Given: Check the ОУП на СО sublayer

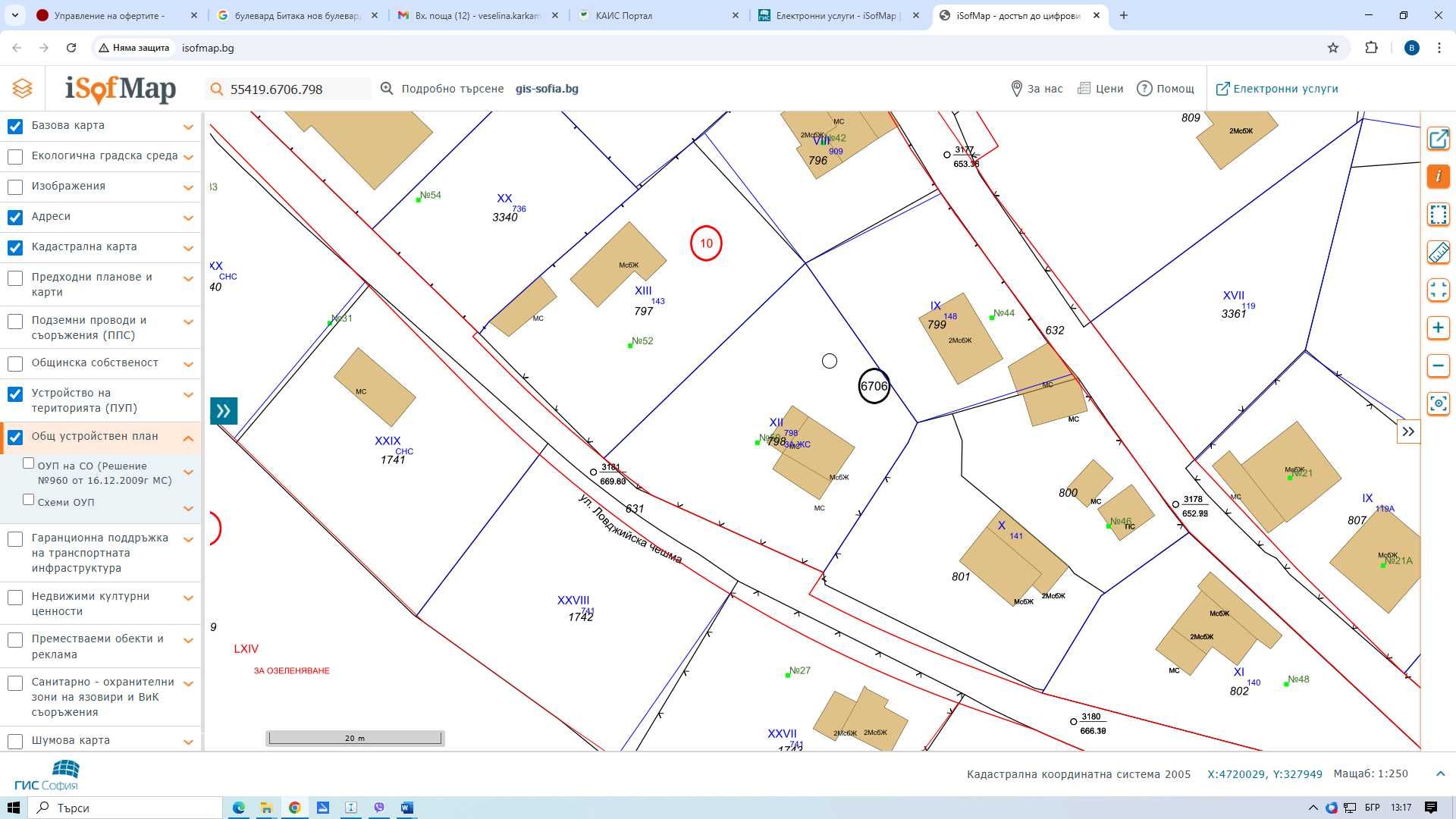Looking at the screenshot, I should pyautogui.click(x=29, y=463).
